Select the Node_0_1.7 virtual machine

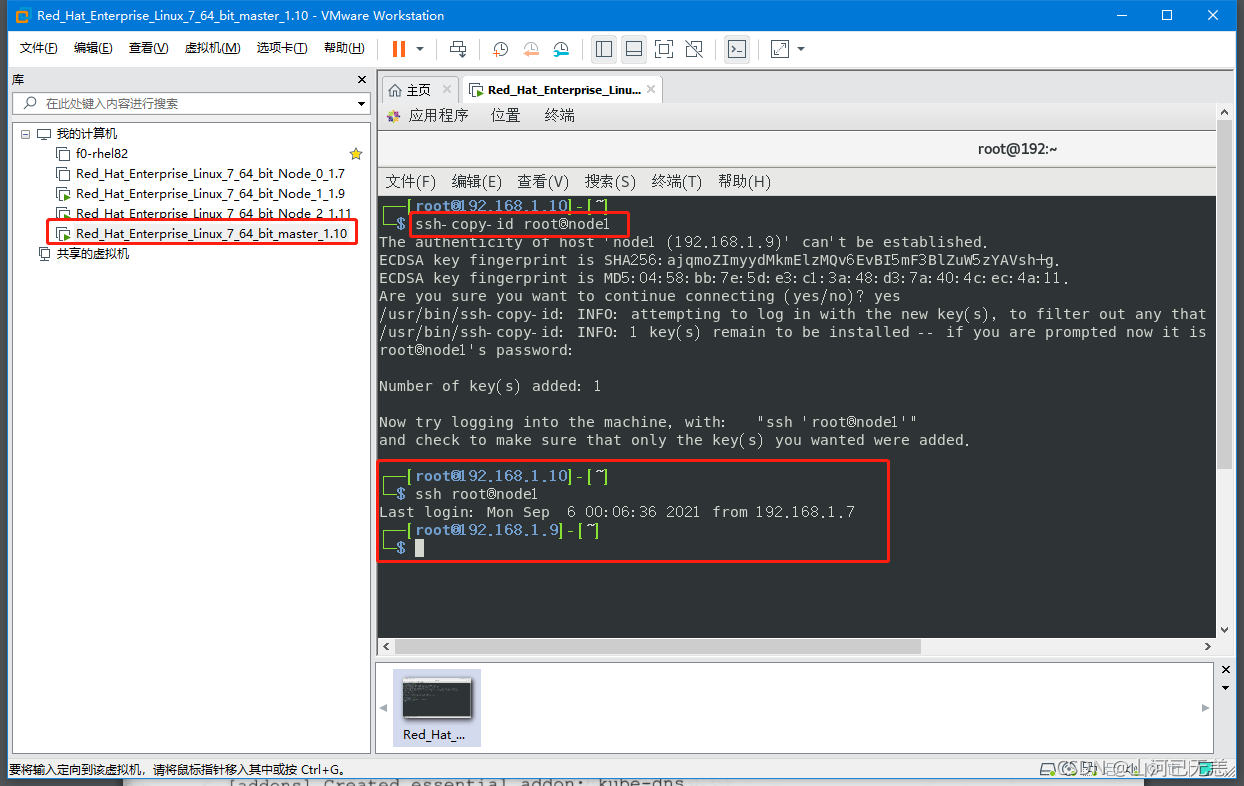(x=210, y=174)
